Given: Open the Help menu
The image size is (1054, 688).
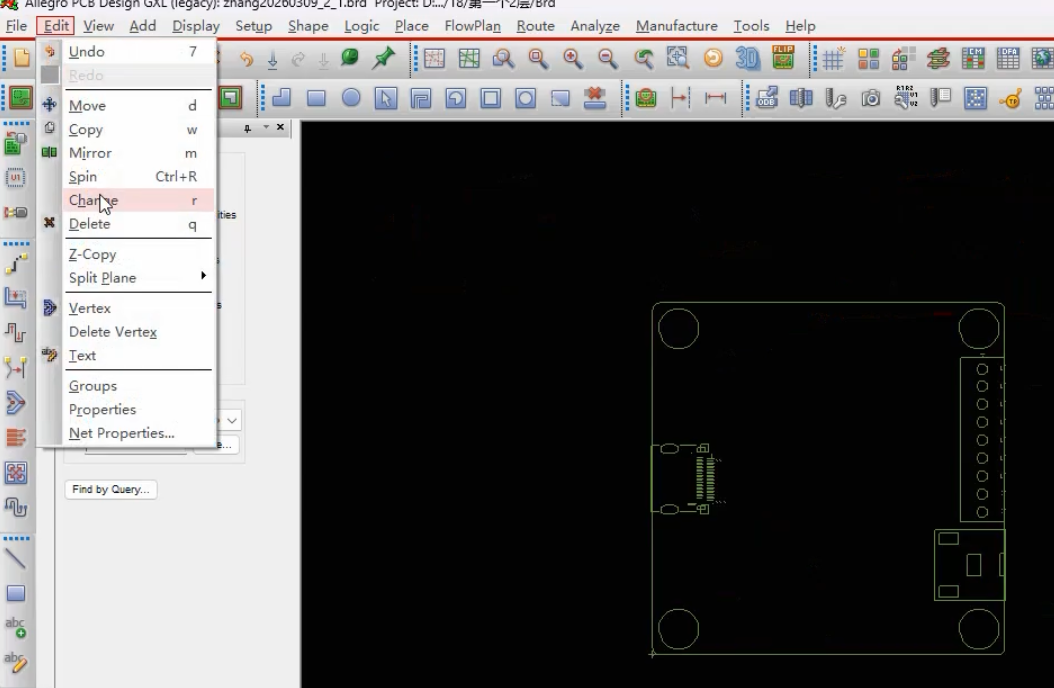Looking at the screenshot, I should pyautogui.click(x=800, y=26).
